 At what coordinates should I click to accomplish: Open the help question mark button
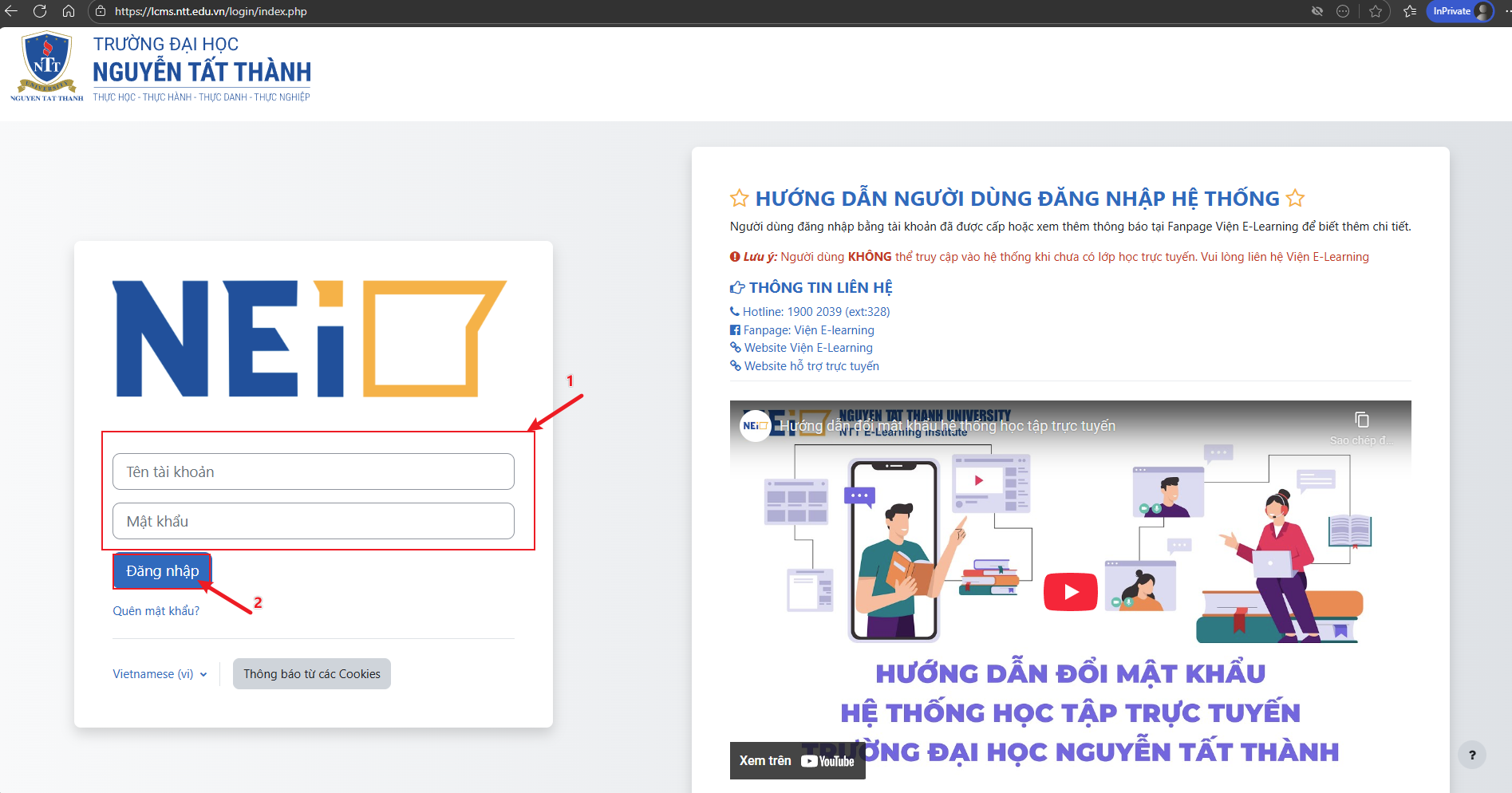pyautogui.click(x=1472, y=755)
